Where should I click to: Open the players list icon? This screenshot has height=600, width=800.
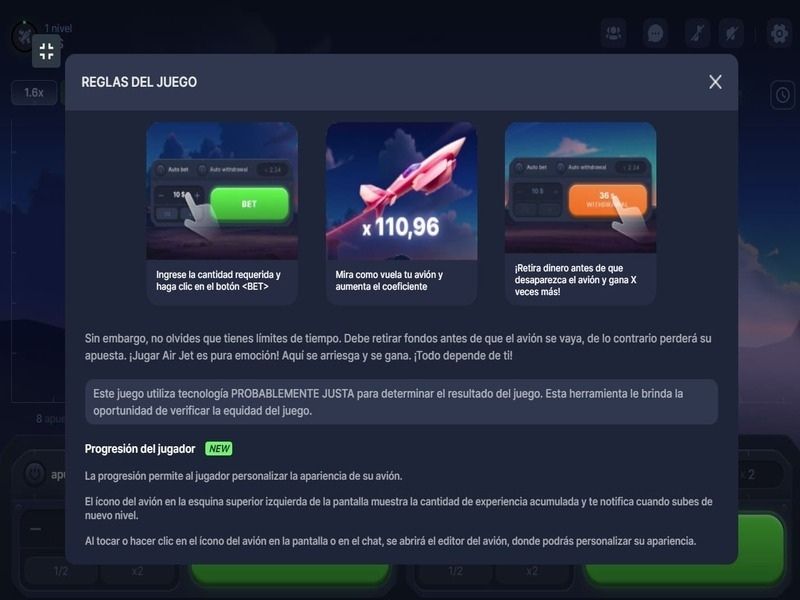point(613,34)
